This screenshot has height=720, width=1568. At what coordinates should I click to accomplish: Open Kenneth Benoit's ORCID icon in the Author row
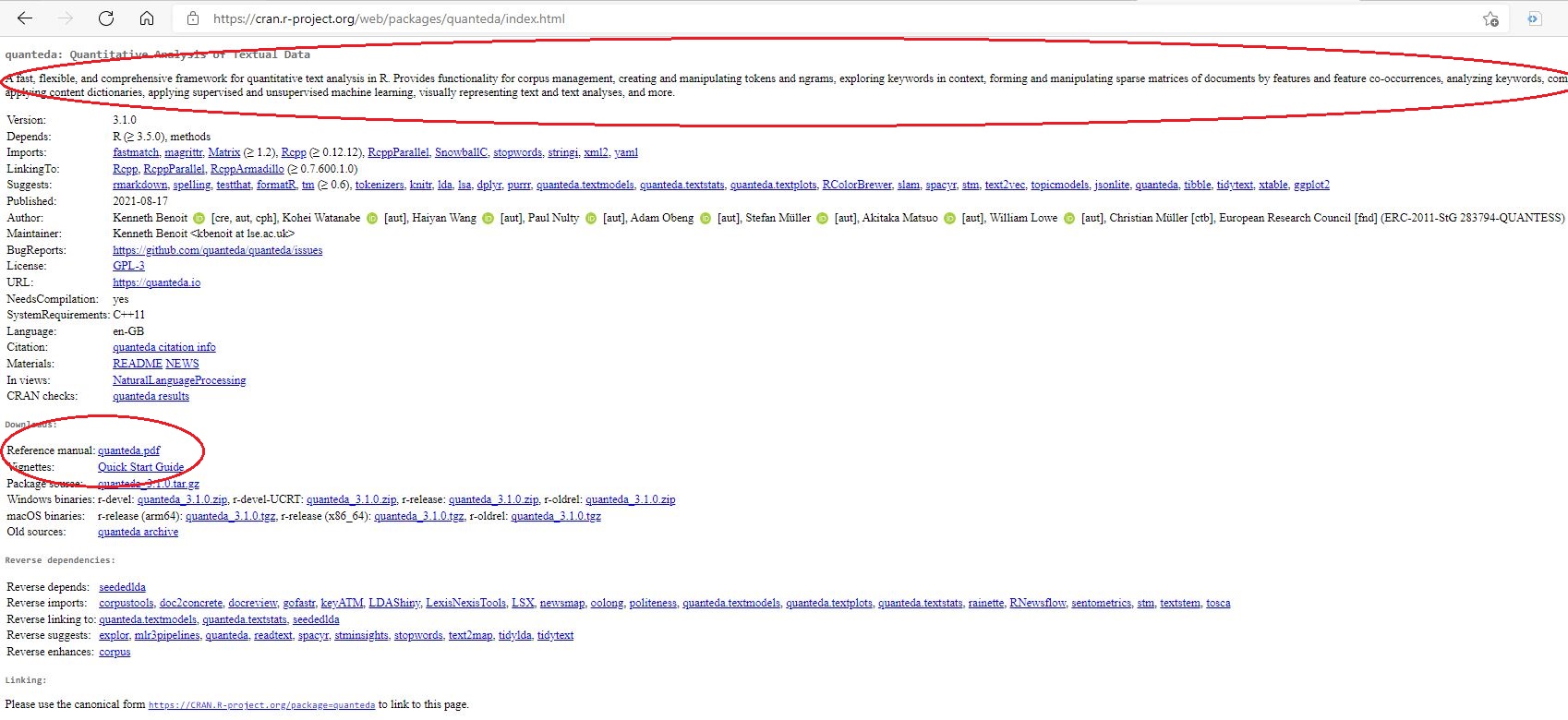click(199, 218)
